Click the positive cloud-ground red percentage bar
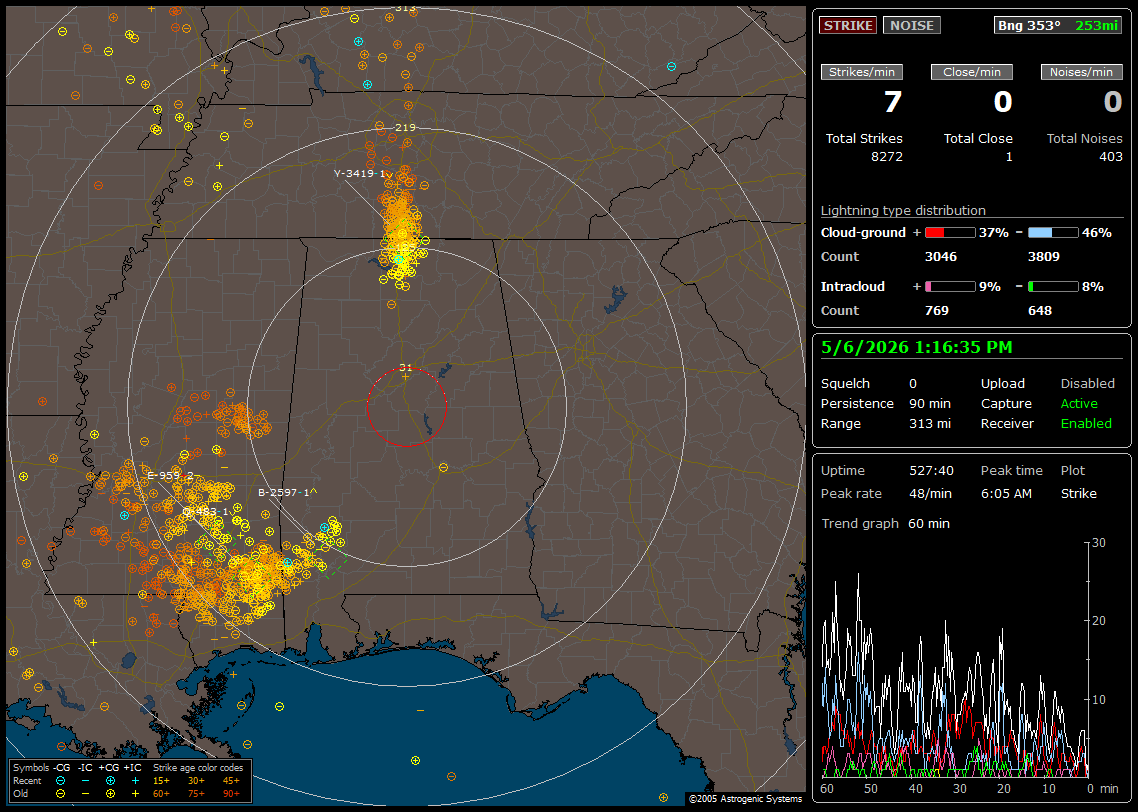The height and width of the screenshot is (812, 1138). 950,233
